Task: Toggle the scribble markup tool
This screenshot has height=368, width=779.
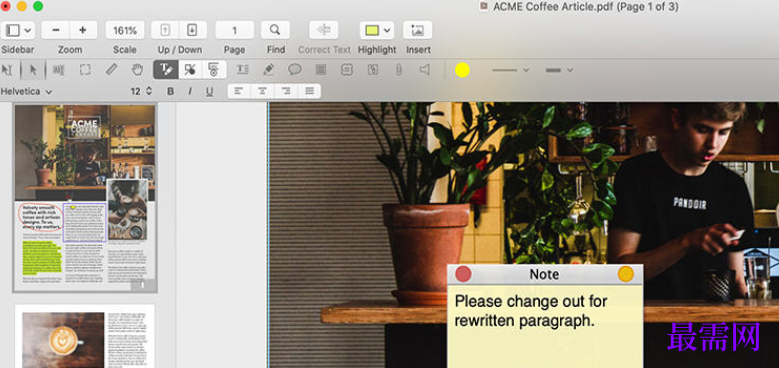Action: pos(190,70)
